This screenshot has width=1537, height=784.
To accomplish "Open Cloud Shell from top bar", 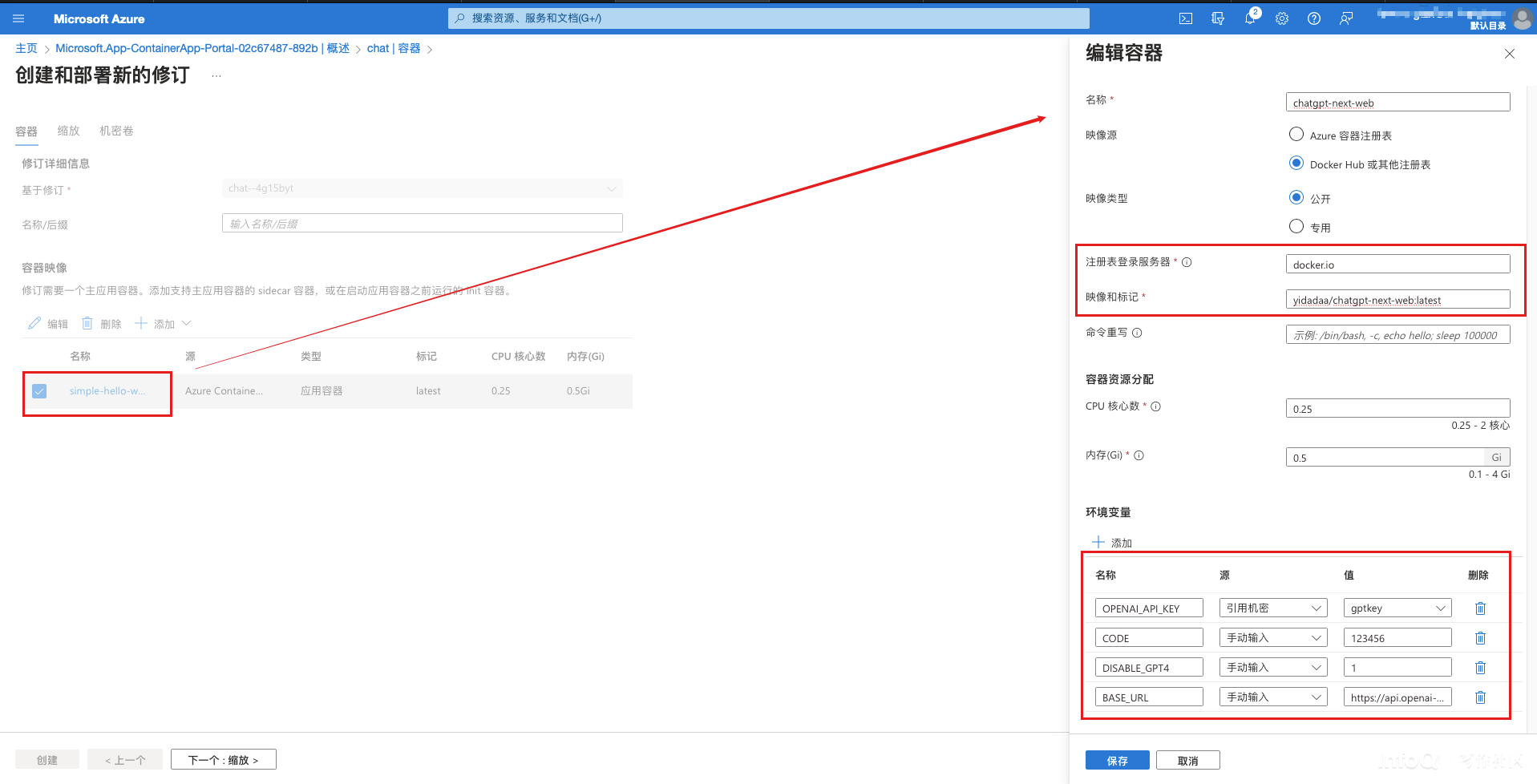I will tap(1186, 18).
